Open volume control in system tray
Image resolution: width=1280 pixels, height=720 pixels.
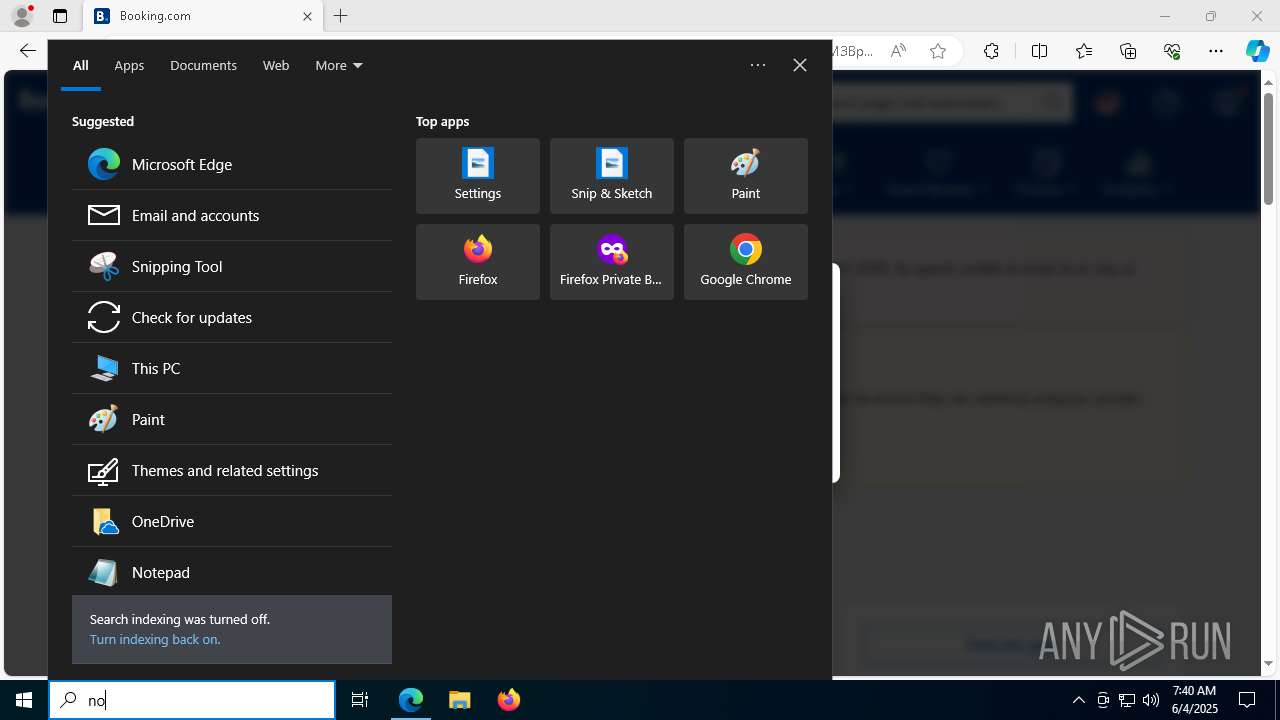coord(1151,700)
